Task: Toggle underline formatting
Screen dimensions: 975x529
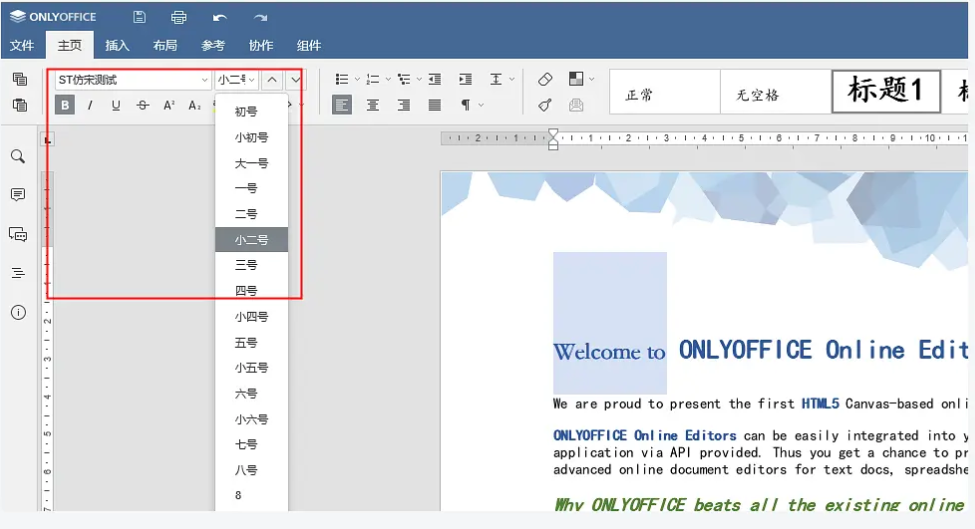Action: (116, 105)
